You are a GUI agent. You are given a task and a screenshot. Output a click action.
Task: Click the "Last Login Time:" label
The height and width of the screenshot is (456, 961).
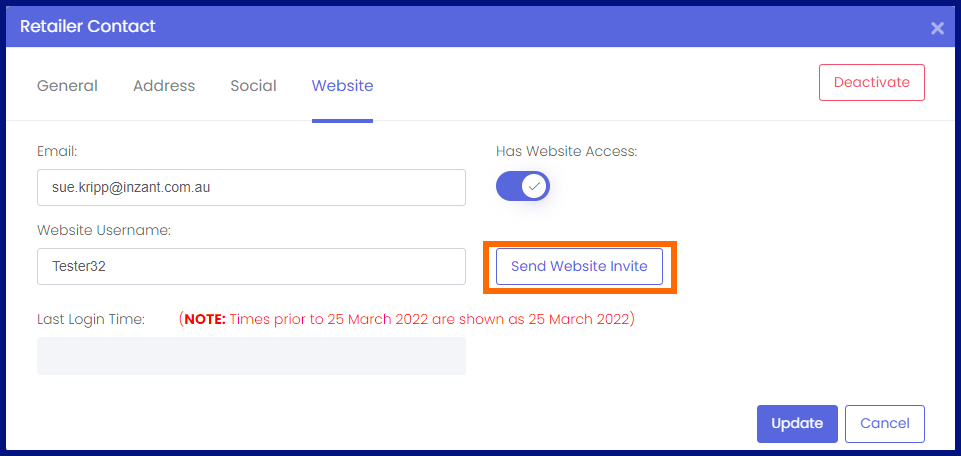tap(91, 319)
